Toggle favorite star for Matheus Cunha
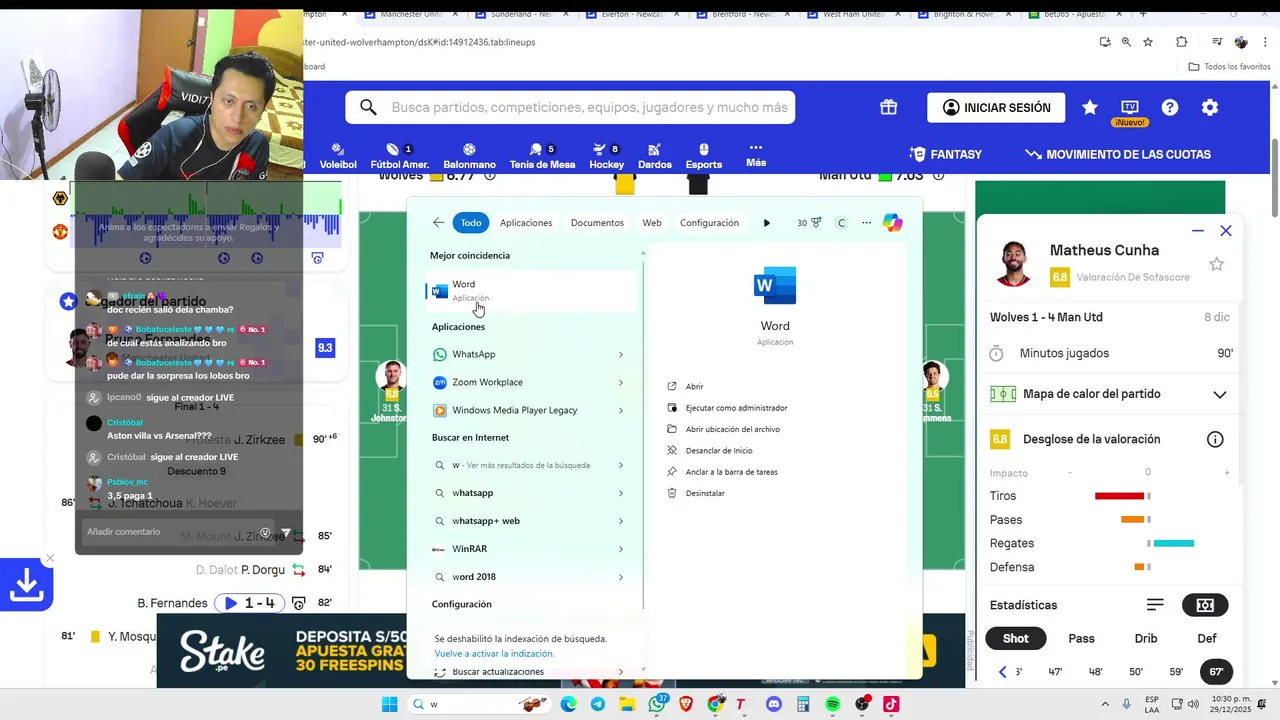Viewport: 1280px width, 720px height. pyautogui.click(x=1216, y=264)
